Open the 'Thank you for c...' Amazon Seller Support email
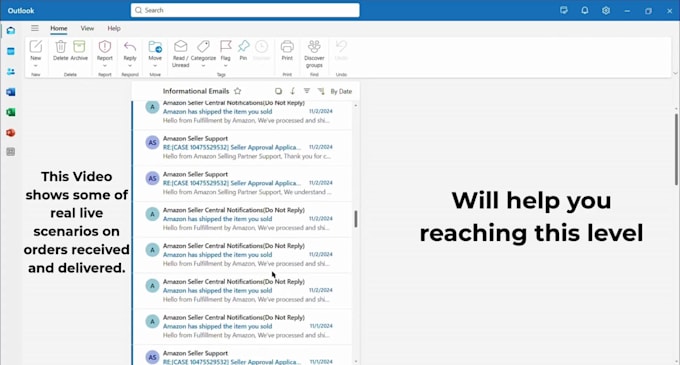The height and width of the screenshot is (365, 680). point(242,147)
